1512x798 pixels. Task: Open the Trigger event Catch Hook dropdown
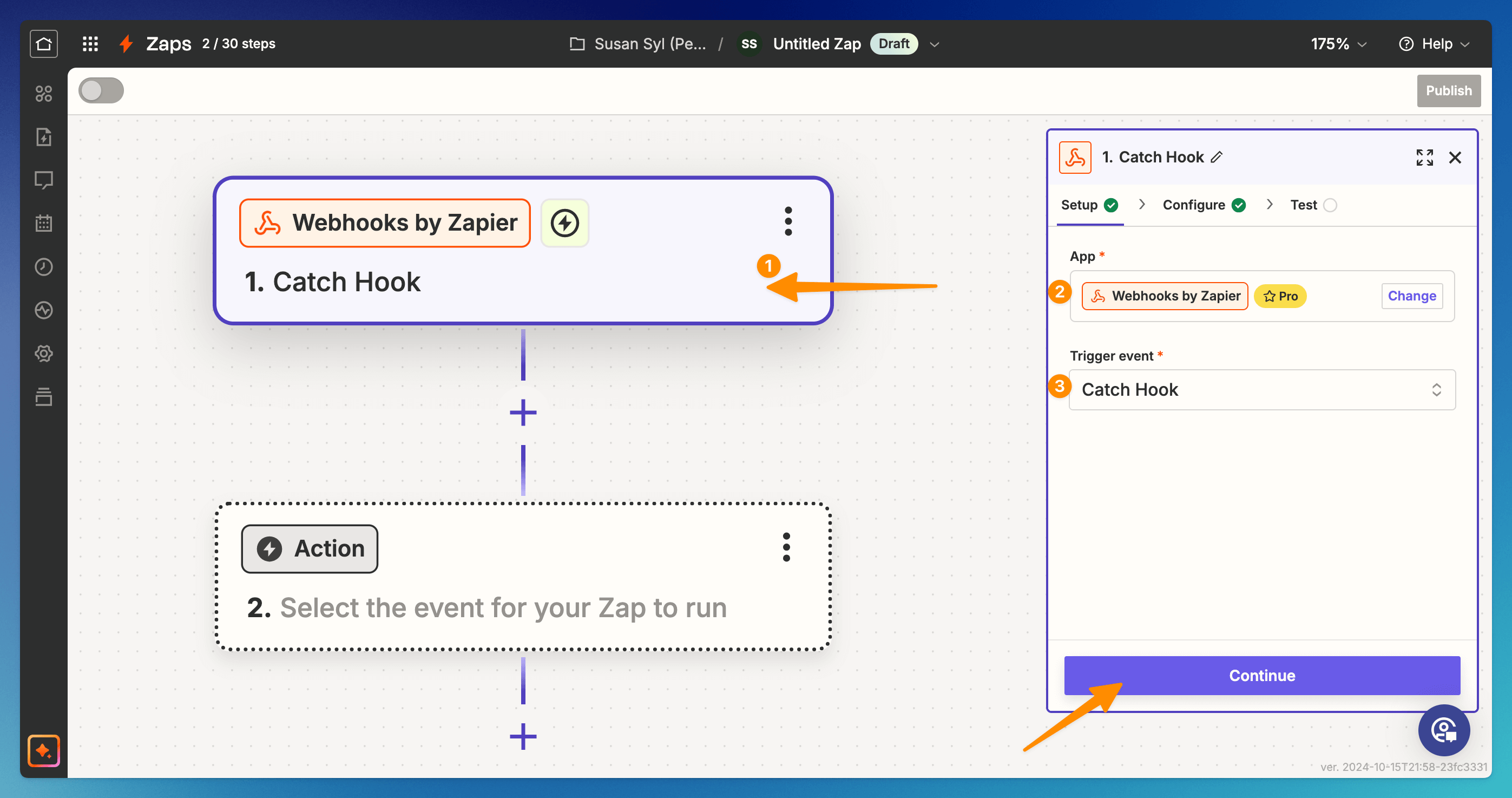[1261, 390]
